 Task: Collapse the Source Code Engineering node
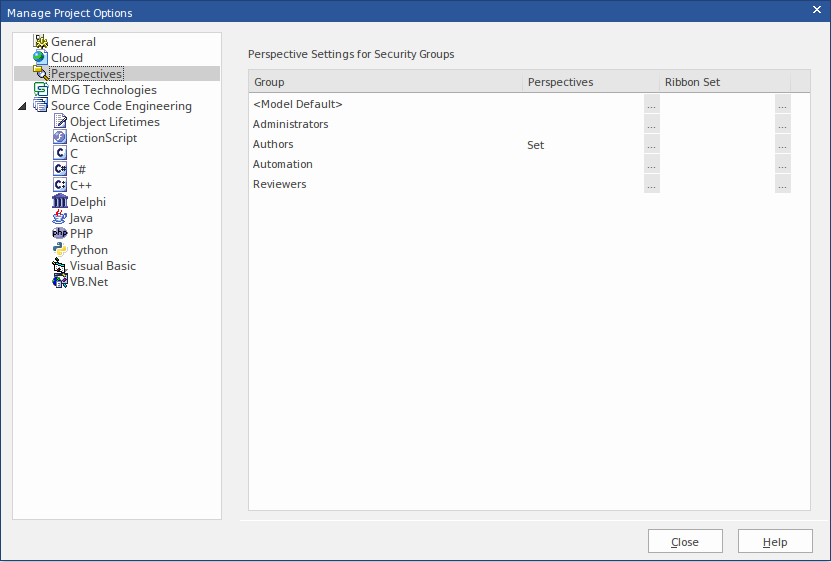click(x=23, y=106)
